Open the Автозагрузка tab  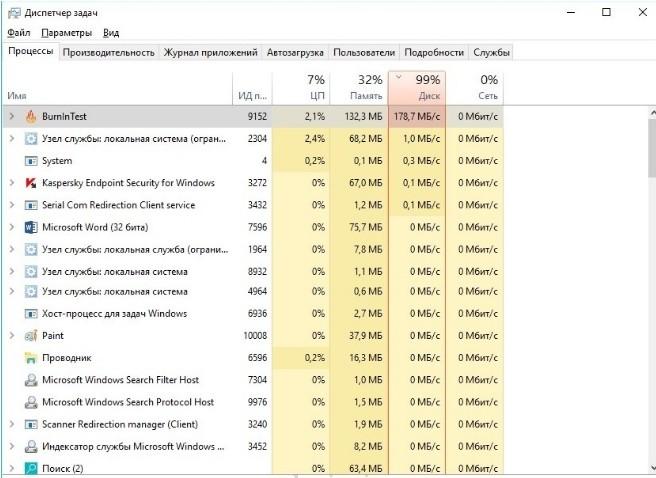point(295,53)
